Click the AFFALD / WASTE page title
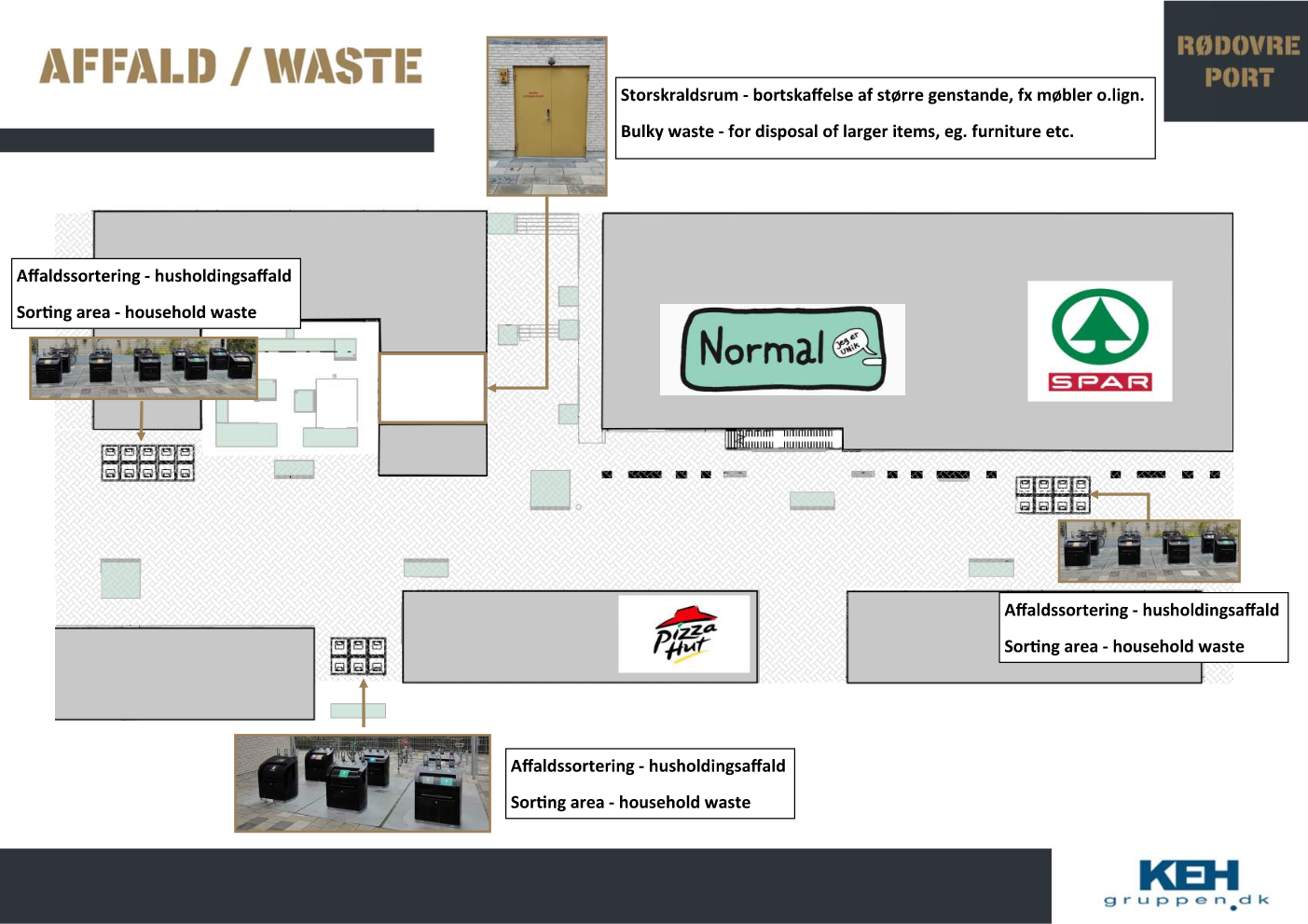This screenshot has width=1308, height=924. 230,67
